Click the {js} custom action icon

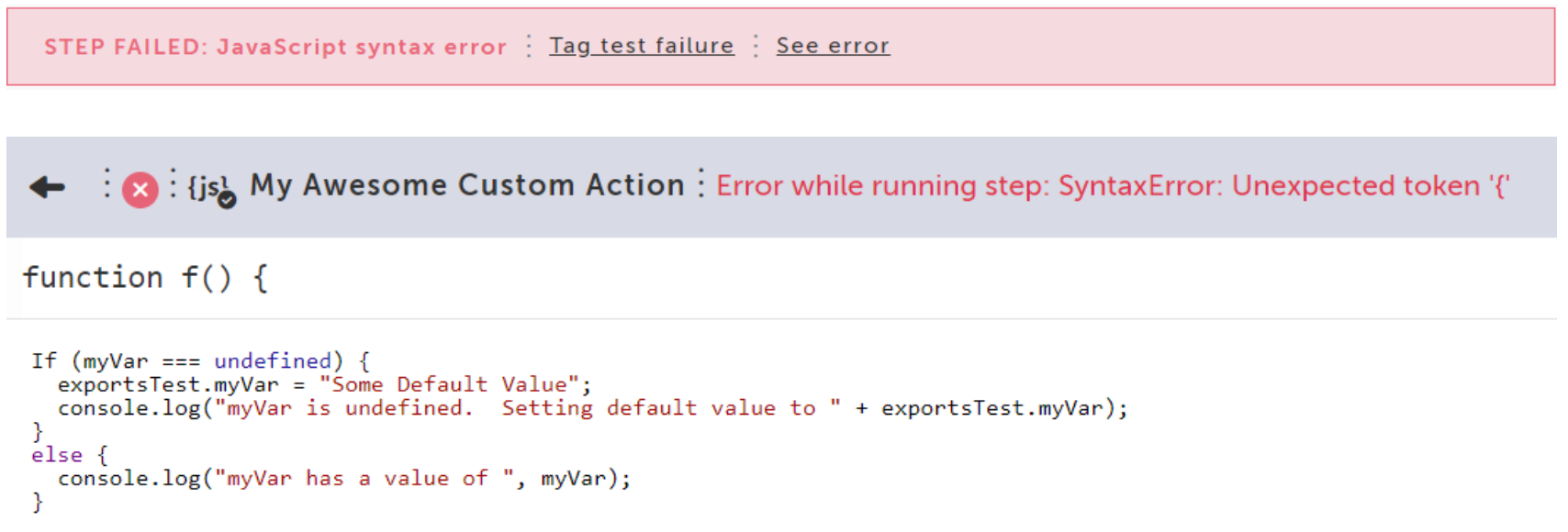pyautogui.click(x=208, y=187)
